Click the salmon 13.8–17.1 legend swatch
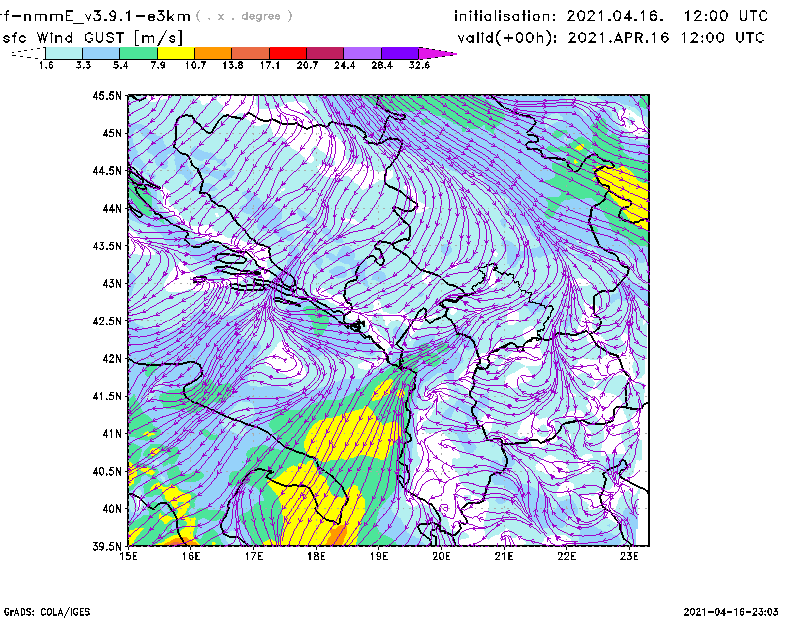 click(x=251, y=53)
